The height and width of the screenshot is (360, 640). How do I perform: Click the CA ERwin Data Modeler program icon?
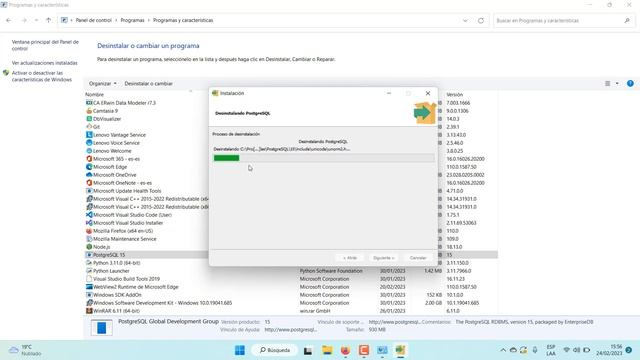click(x=89, y=103)
